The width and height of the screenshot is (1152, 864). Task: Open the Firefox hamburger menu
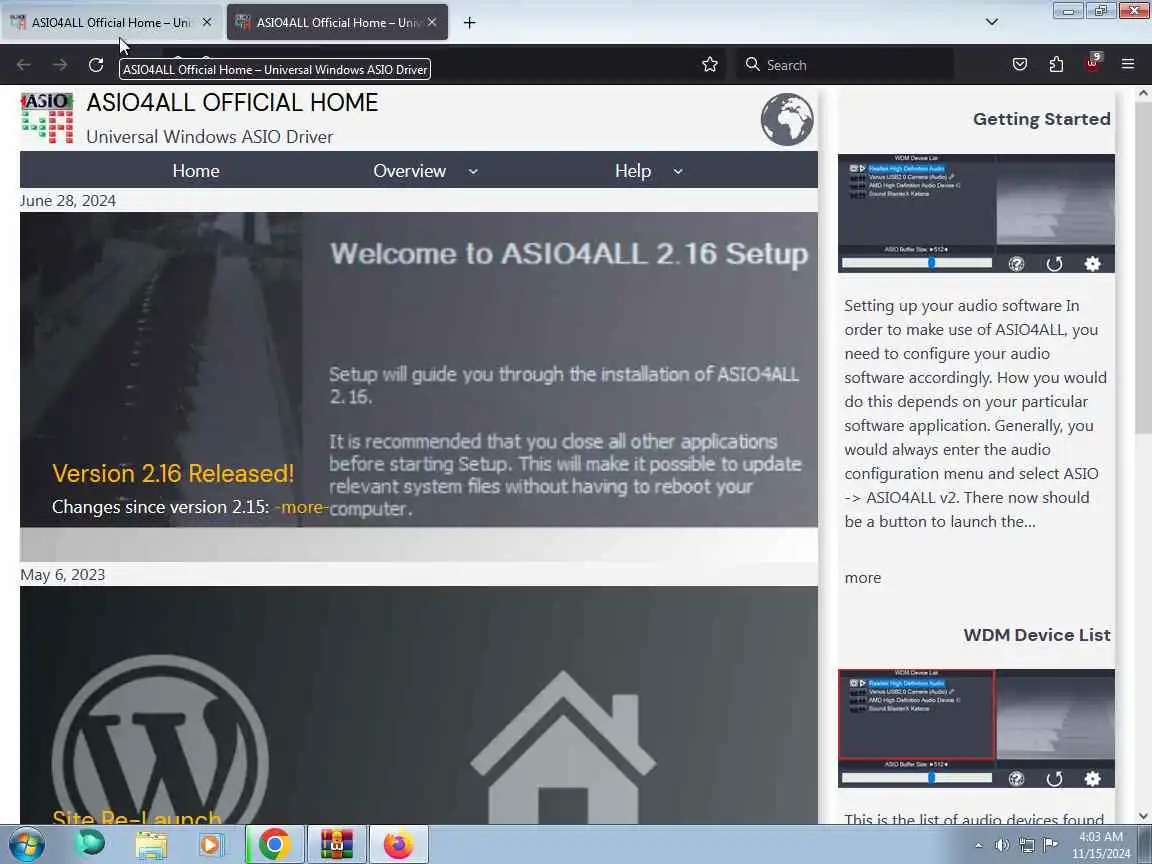tap(1128, 65)
